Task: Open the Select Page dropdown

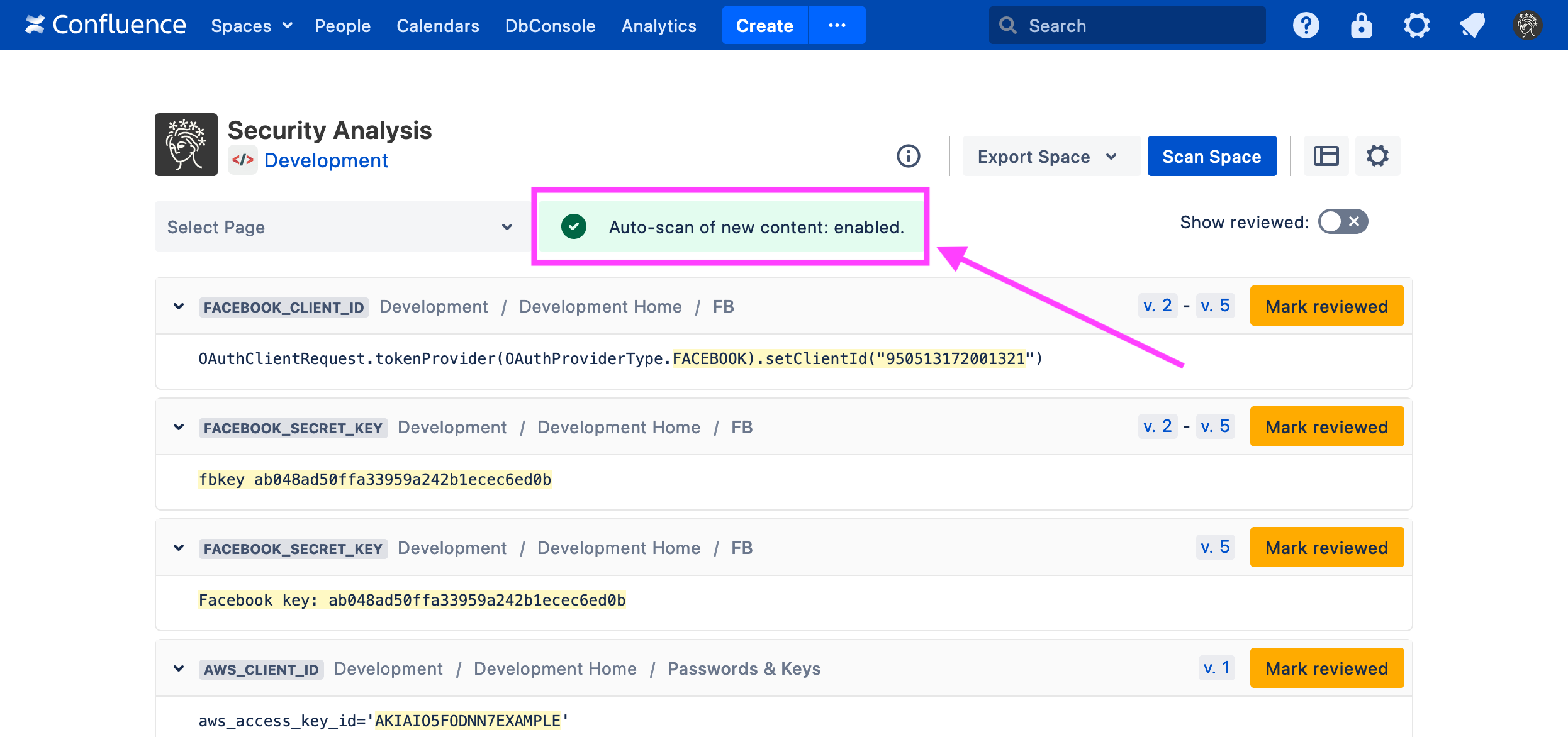Action: tap(340, 227)
